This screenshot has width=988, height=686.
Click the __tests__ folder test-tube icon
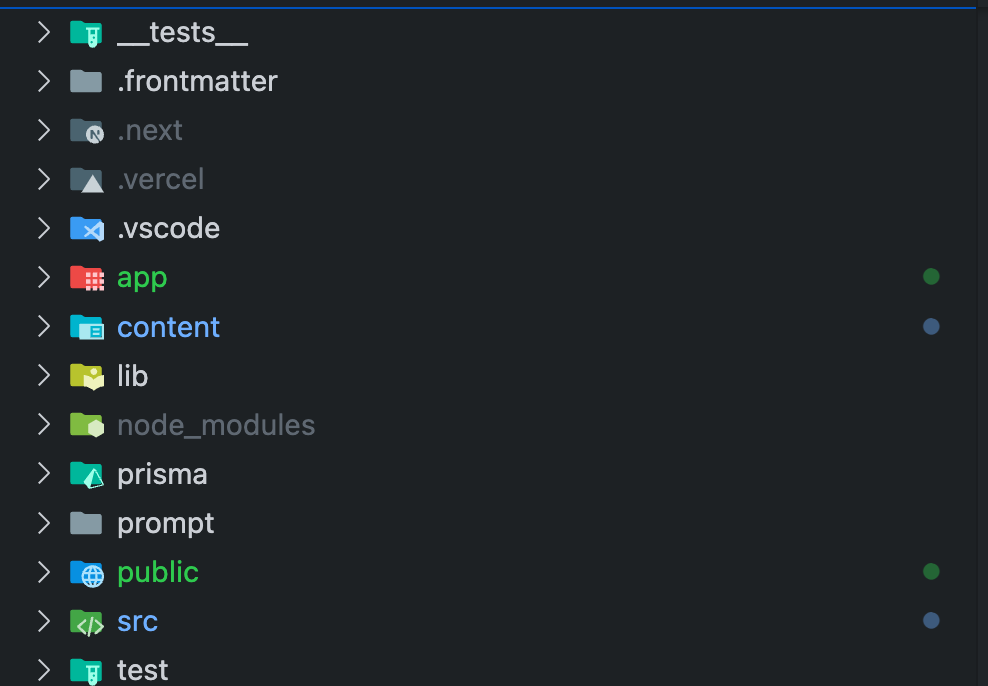pyautogui.click(x=86, y=33)
